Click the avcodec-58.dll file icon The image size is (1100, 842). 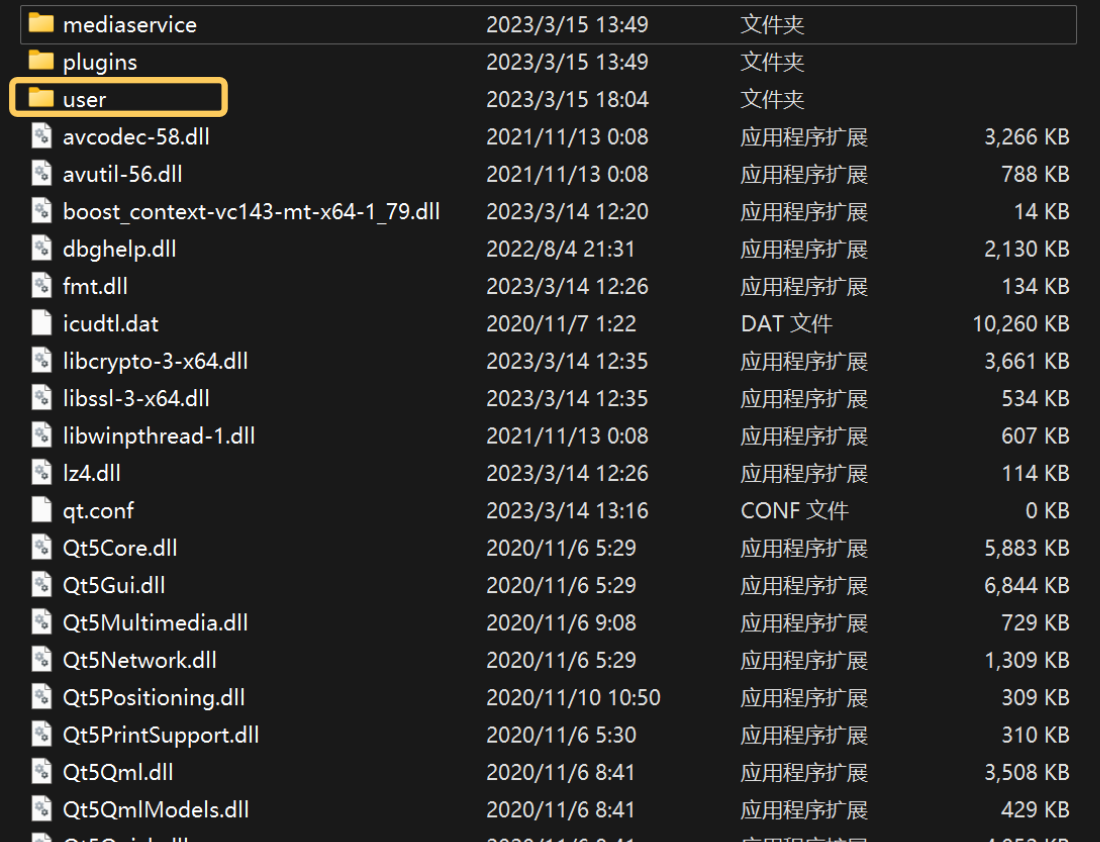click(41, 135)
